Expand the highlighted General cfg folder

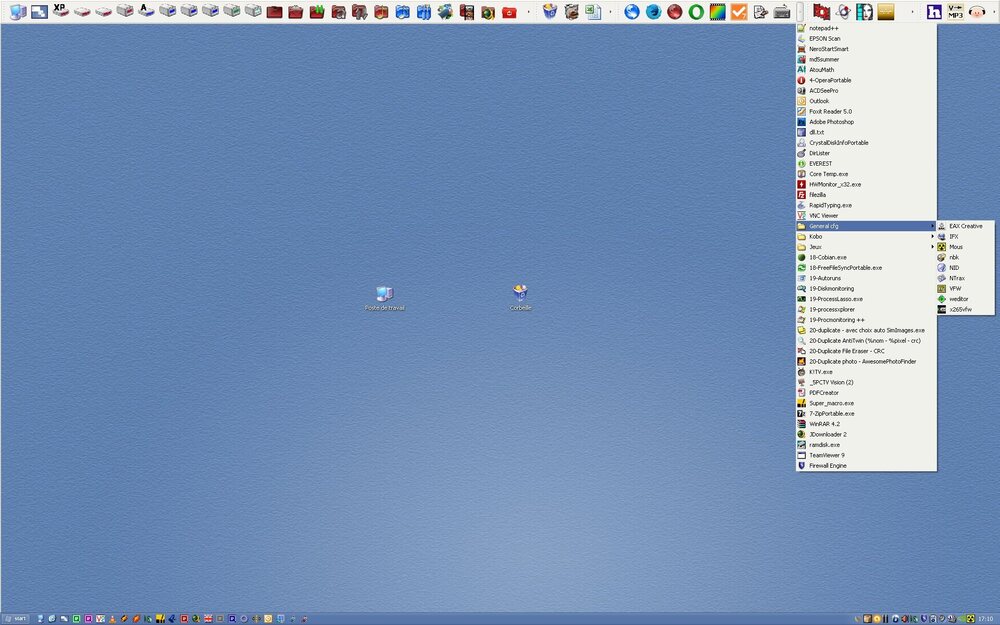824,226
